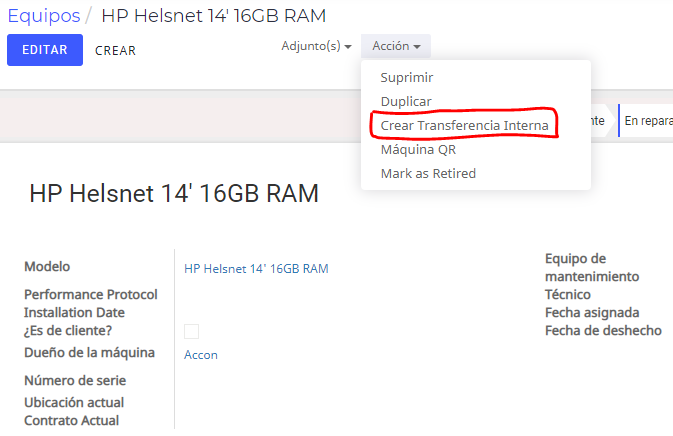Image resolution: width=673 pixels, height=436 pixels.
Task: Choose Mark as Retired option
Action: [x=428, y=173]
